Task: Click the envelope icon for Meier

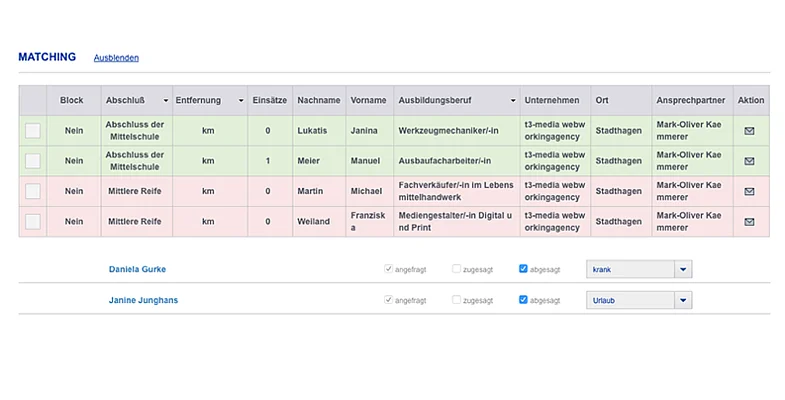Action: [750, 161]
